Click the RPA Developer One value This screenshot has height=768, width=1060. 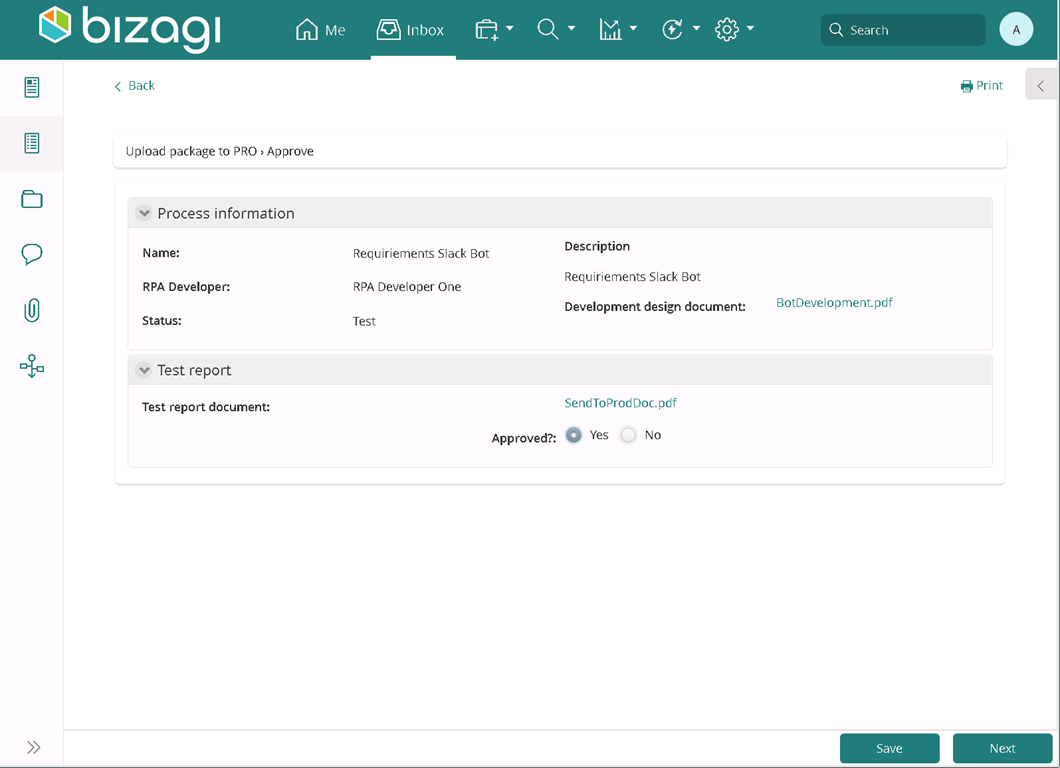point(407,287)
